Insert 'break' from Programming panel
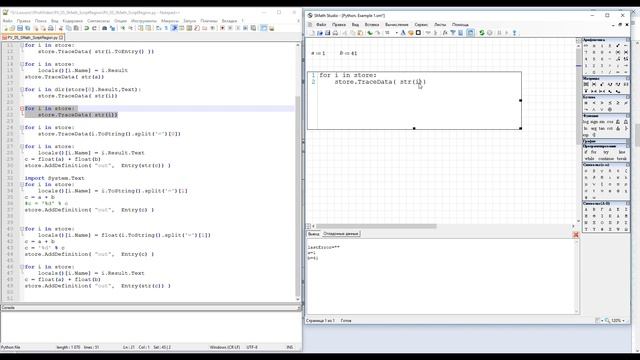 [x=622, y=158]
